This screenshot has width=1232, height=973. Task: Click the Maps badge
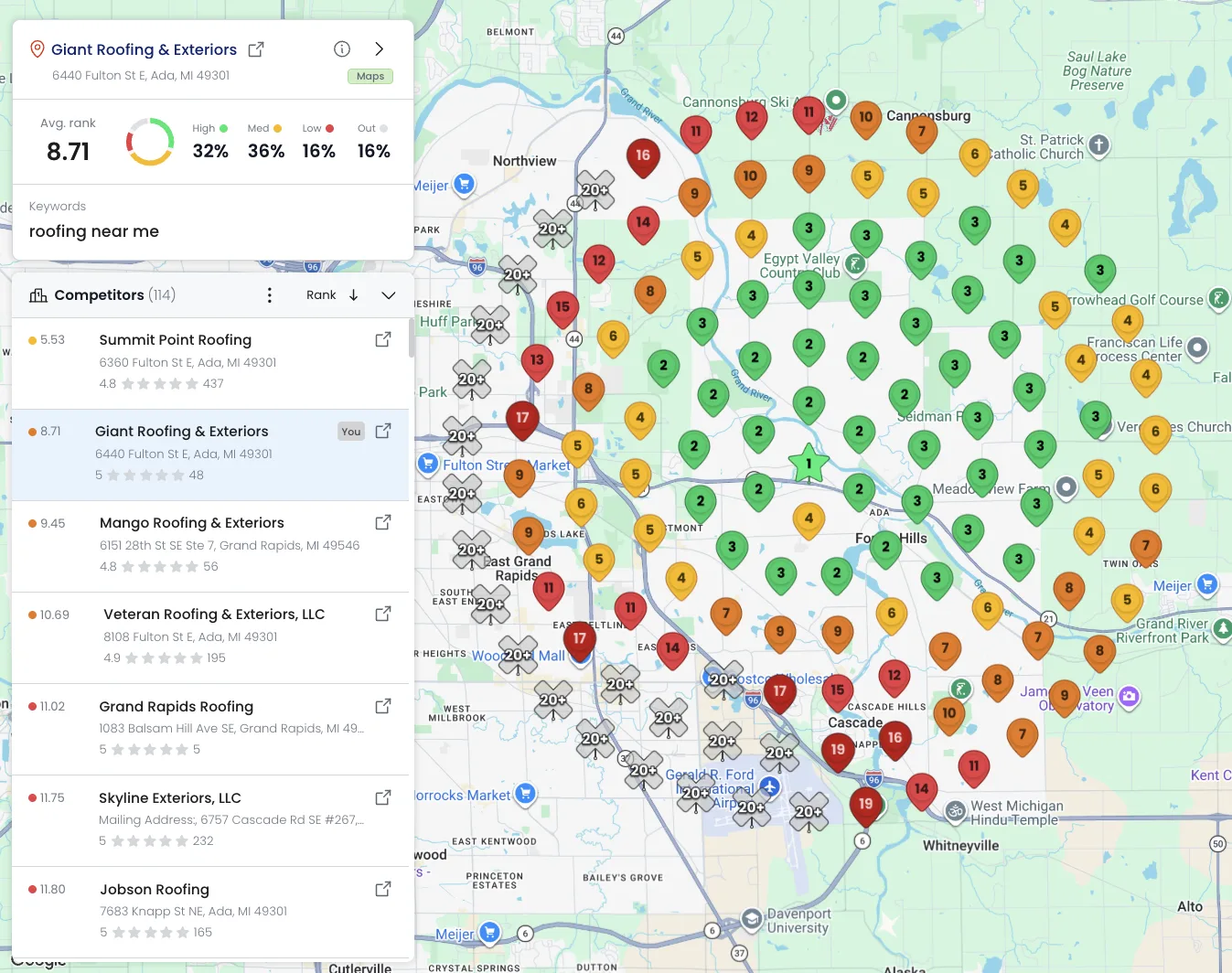[370, 77]
